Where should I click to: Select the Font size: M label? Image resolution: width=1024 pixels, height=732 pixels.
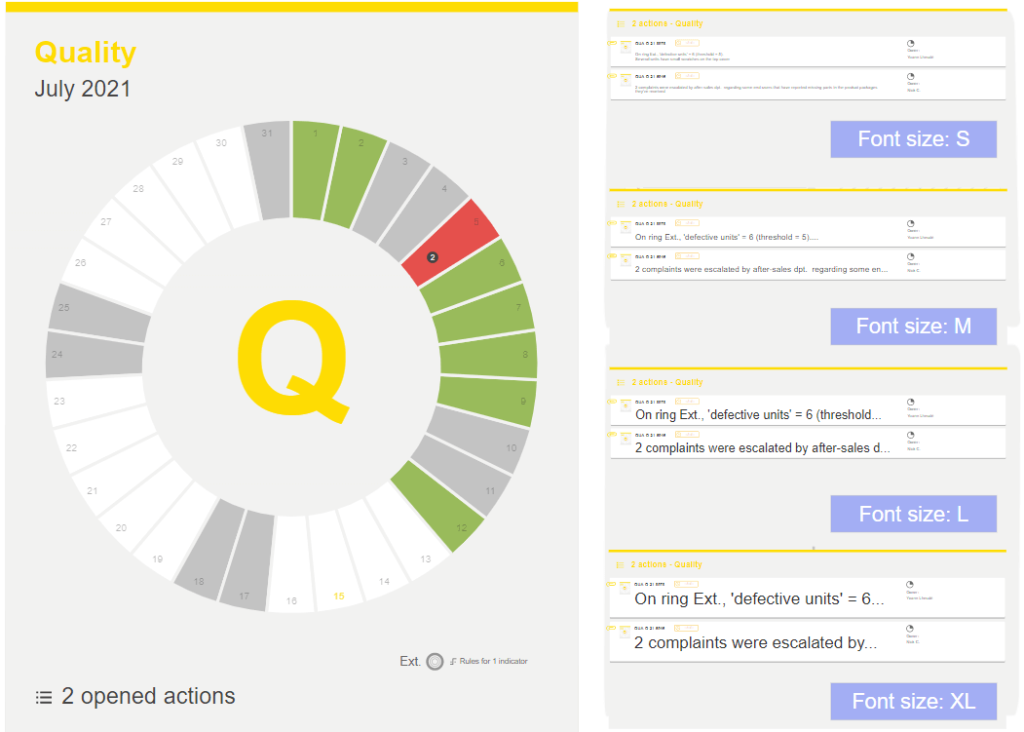(913, 326)
